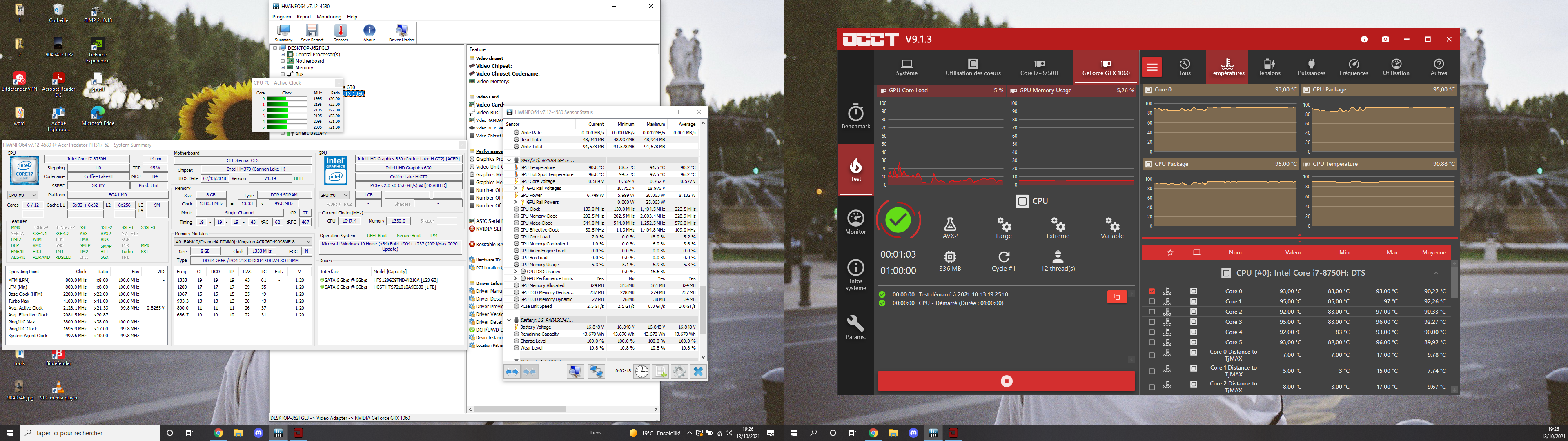Check the Core 3 checkbox
This screenshot has width=1568, height=441.
(1151, 322)
